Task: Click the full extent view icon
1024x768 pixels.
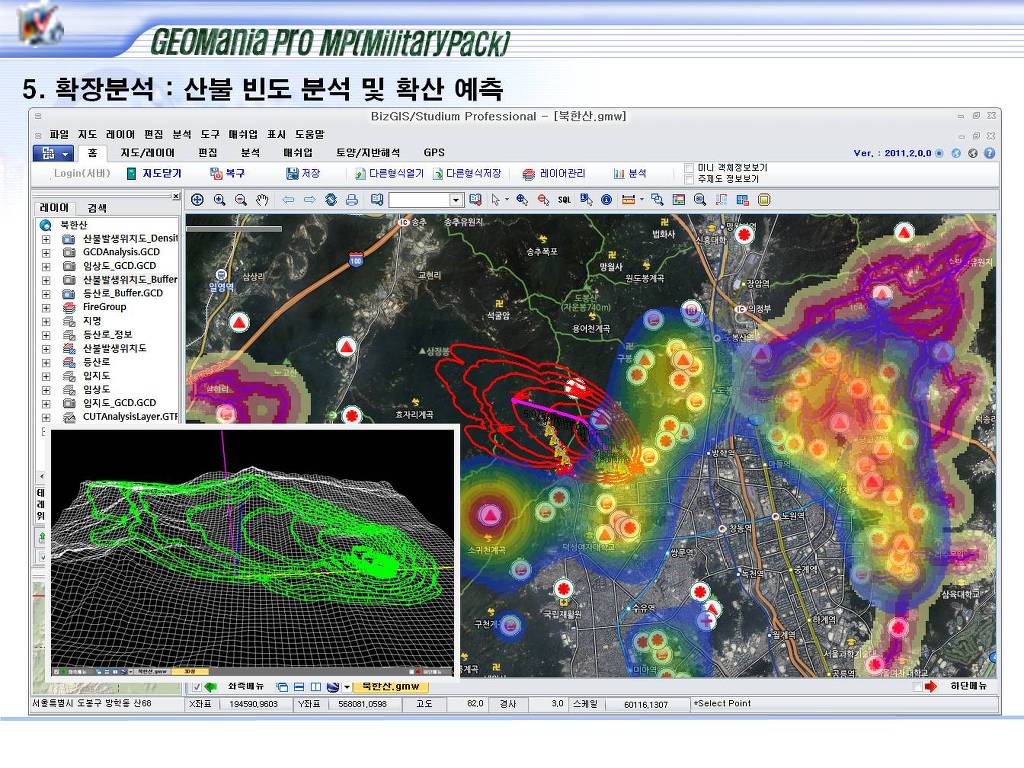Action: [197, 200]
